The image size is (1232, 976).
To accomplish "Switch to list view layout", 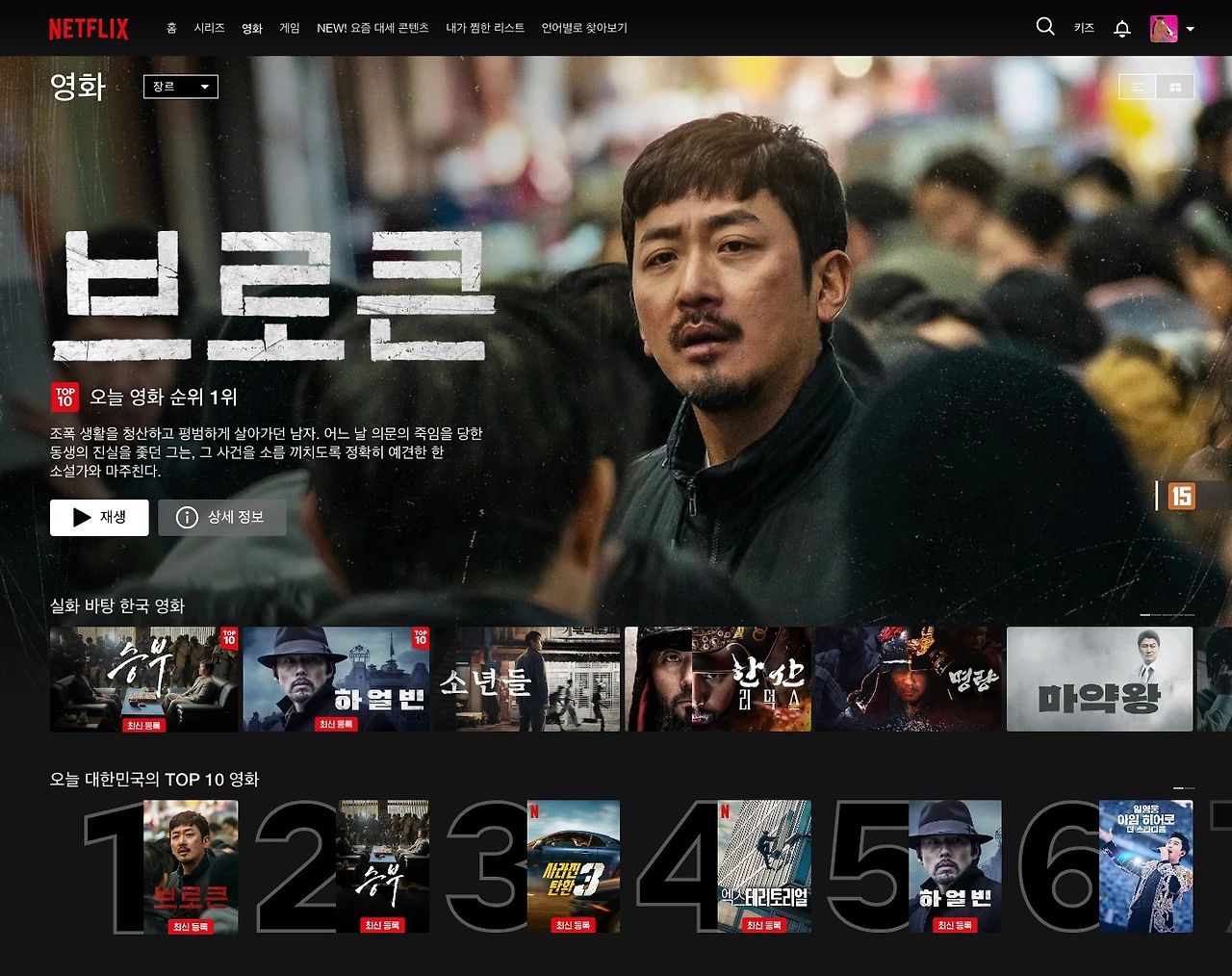I will pos(1138,87).
